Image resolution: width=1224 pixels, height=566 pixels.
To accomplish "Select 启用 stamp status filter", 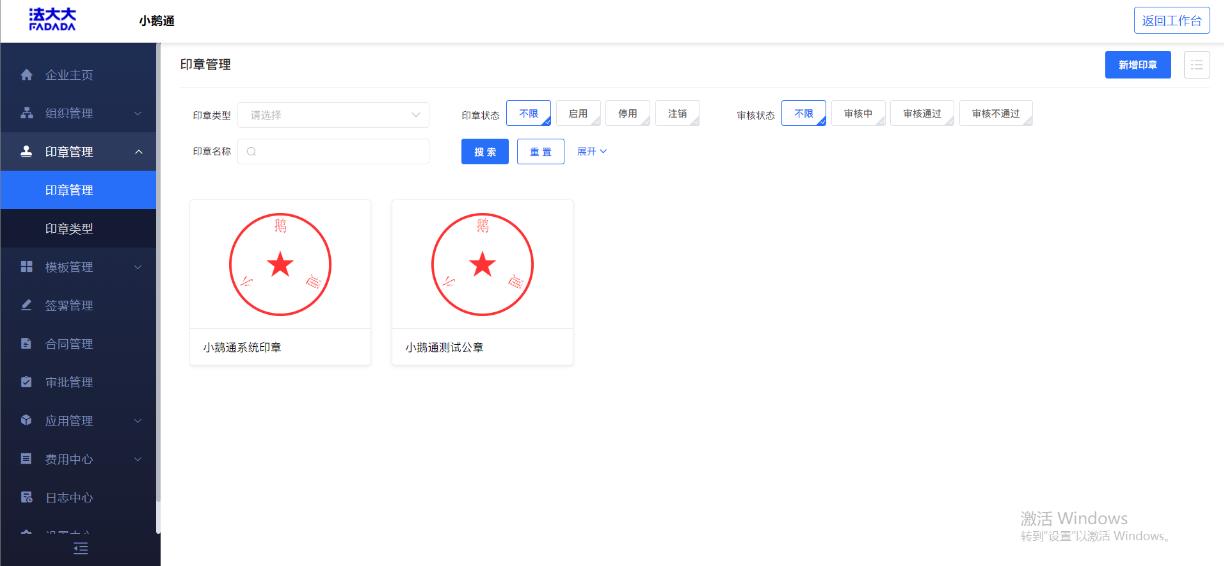I will [x=578, y=114].
